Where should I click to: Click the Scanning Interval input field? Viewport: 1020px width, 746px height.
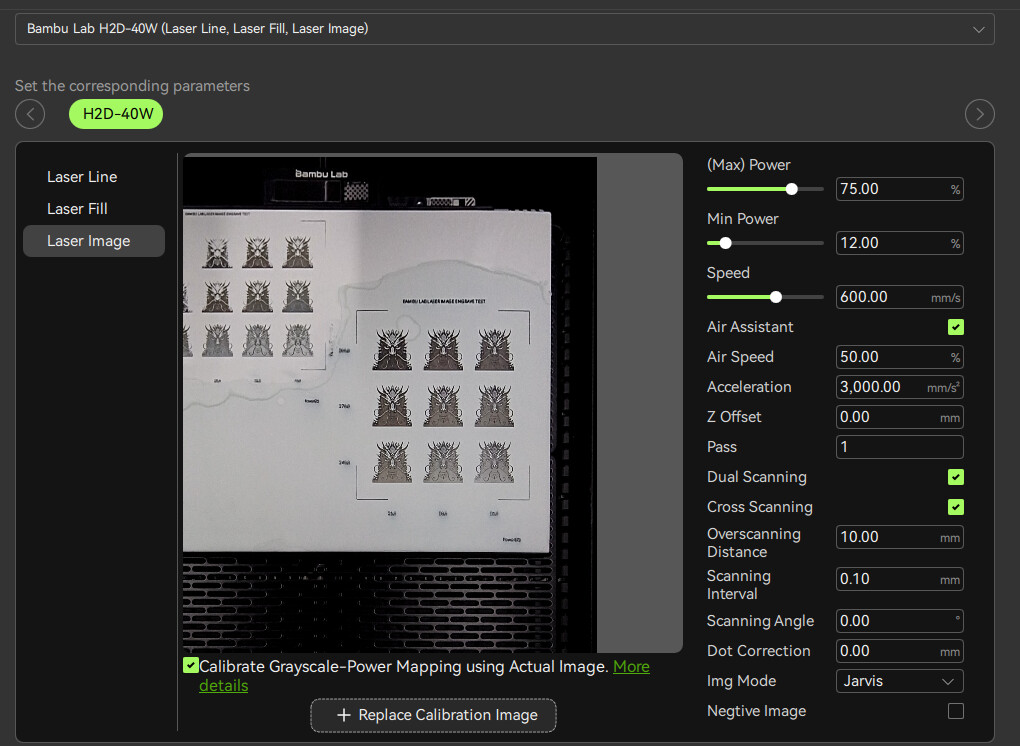pos(899,579)
